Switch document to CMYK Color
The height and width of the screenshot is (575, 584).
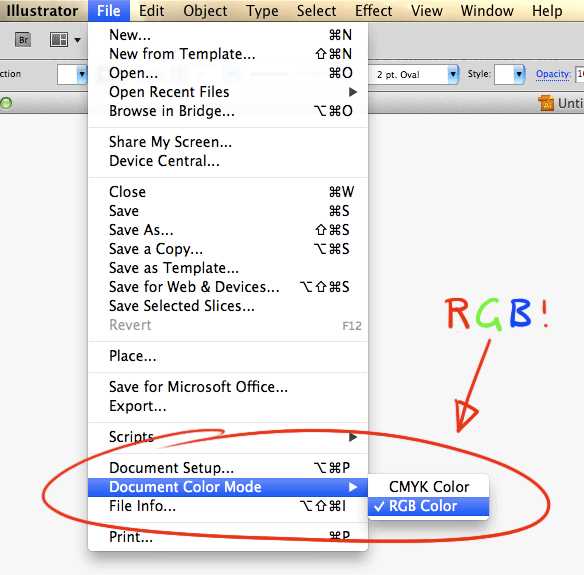[x=428, y=487]
